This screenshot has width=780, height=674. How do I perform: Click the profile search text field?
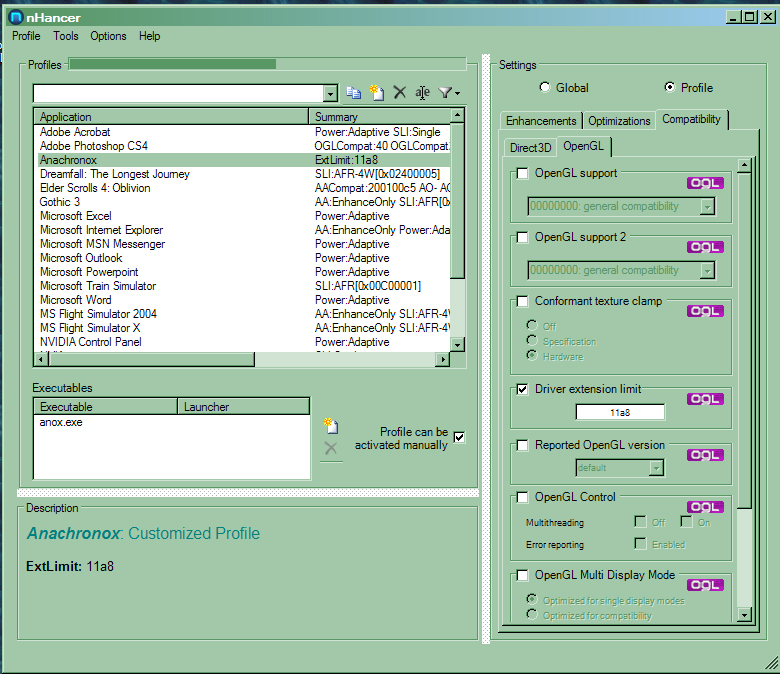178,94
